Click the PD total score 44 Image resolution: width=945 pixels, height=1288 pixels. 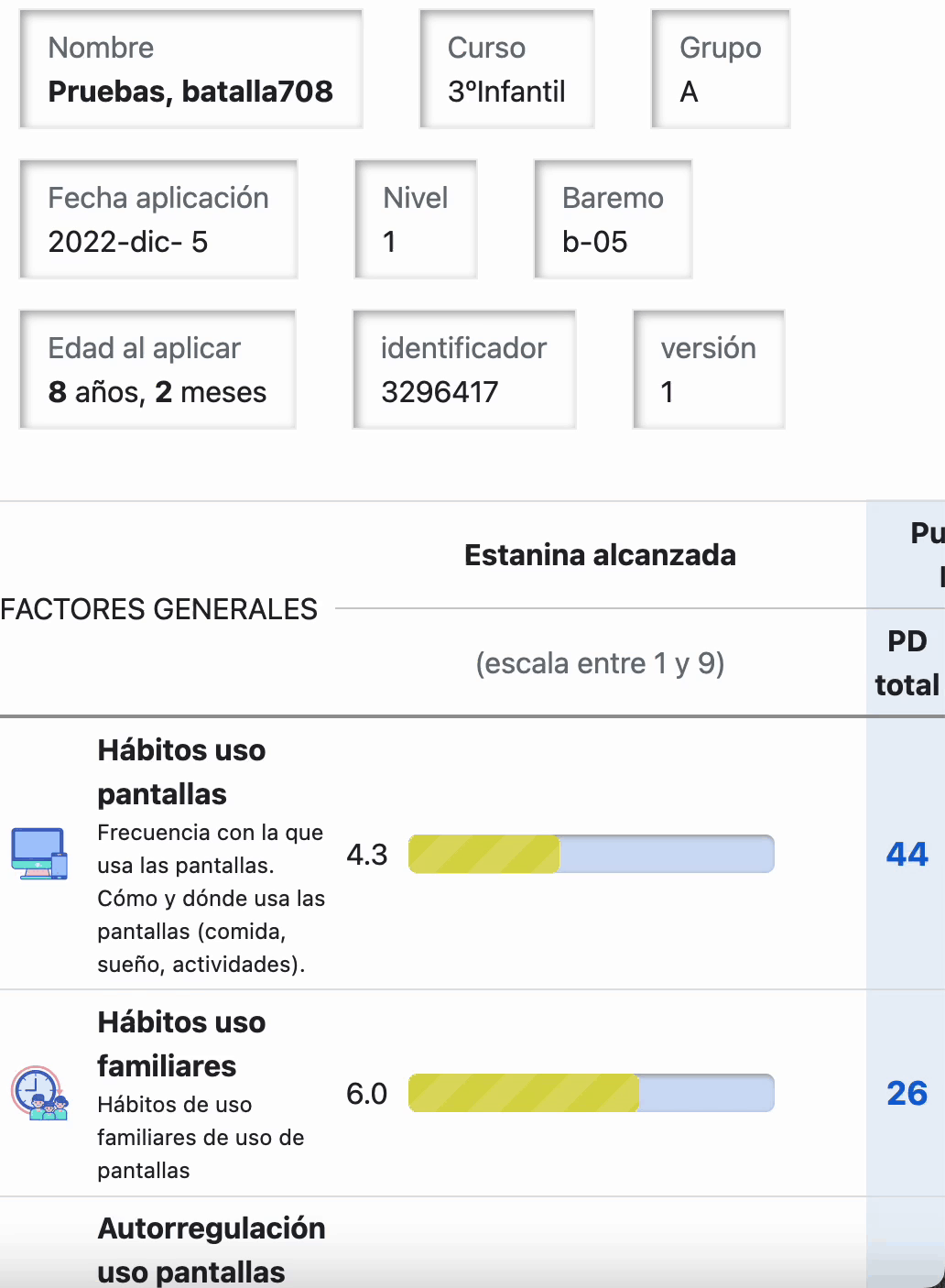[907, 855]
